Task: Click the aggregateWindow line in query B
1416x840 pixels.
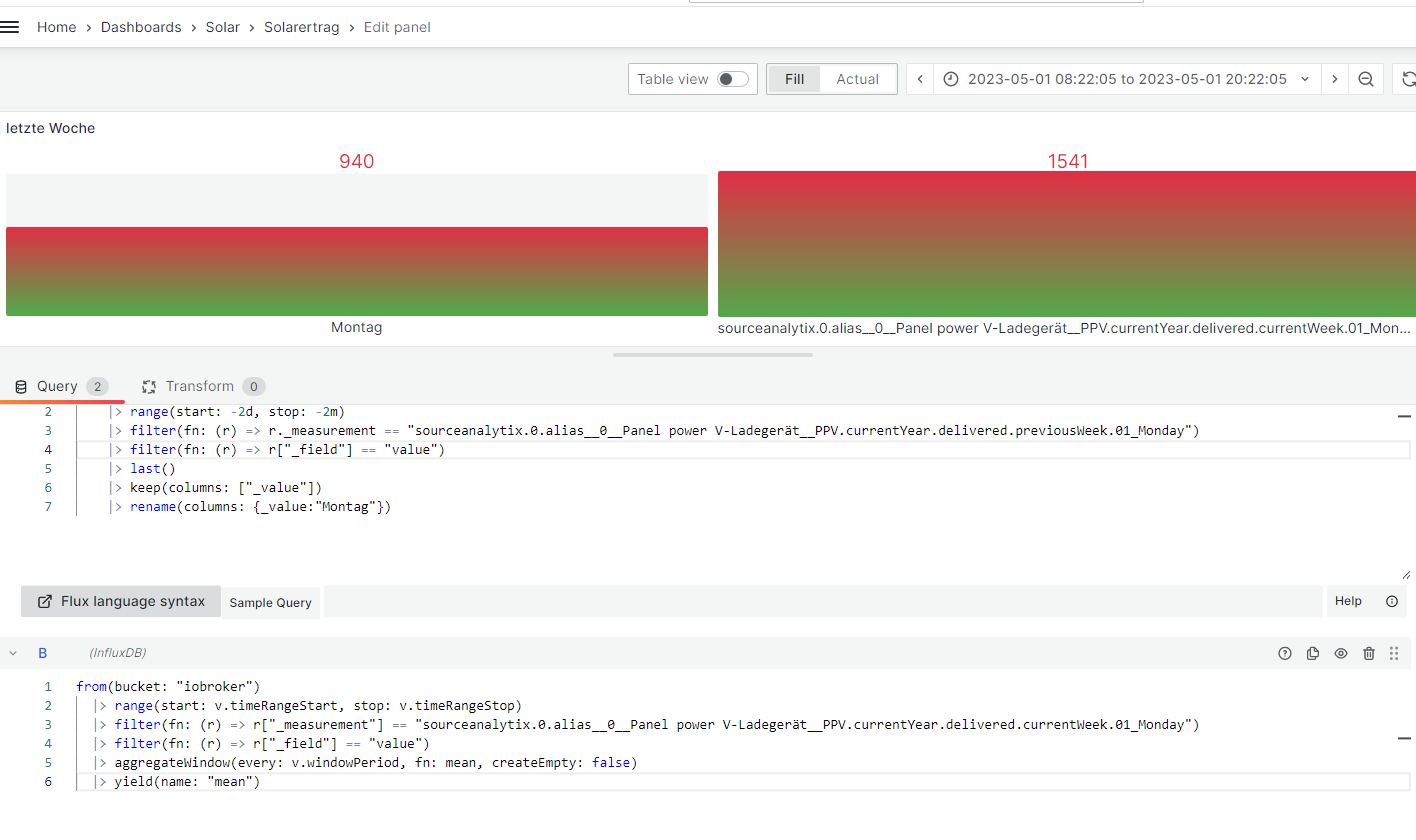Action: pos(366,762)
